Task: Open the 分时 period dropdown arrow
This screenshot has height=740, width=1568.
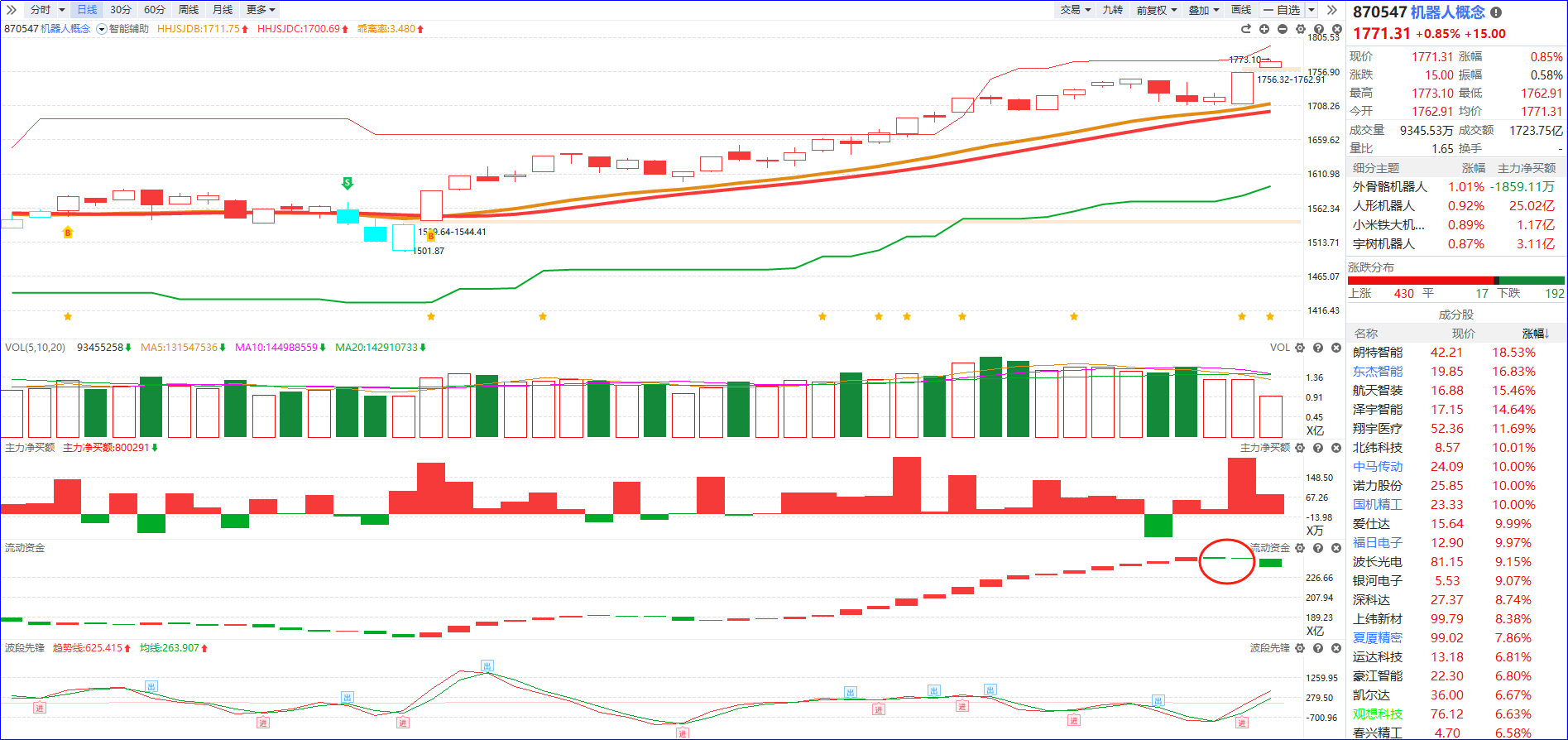Action: coord(62,10)
